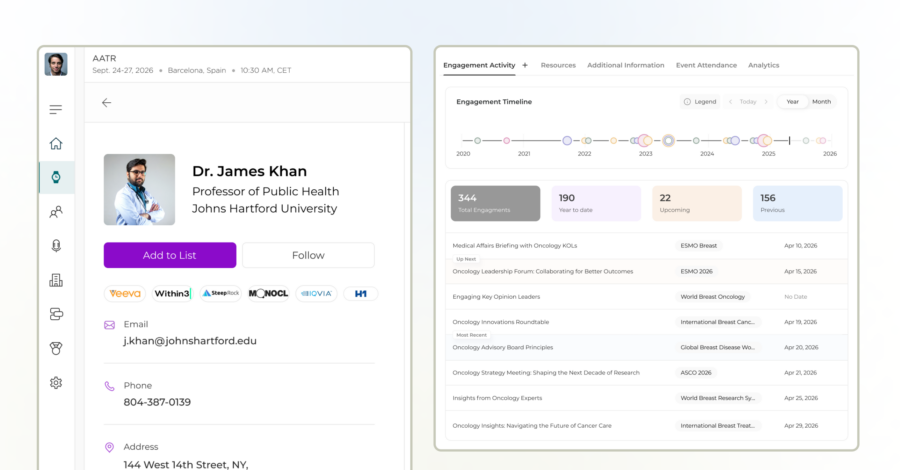This screenshot has height=470, width=900.
Task: Open the hamburger menu in sidebar
Action: click(x=56, y=110)
